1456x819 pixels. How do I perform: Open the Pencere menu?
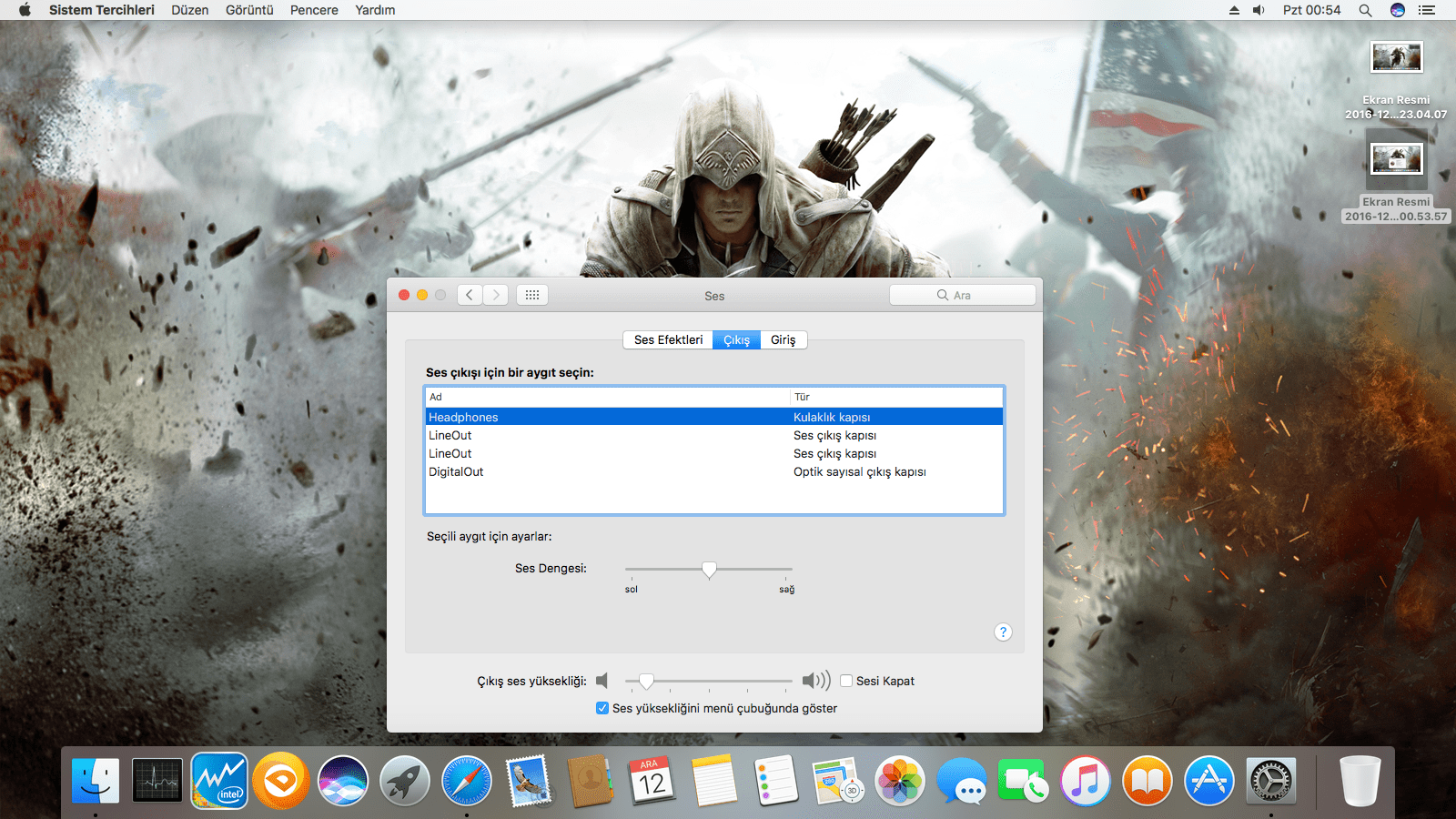(x=314, y=10)
